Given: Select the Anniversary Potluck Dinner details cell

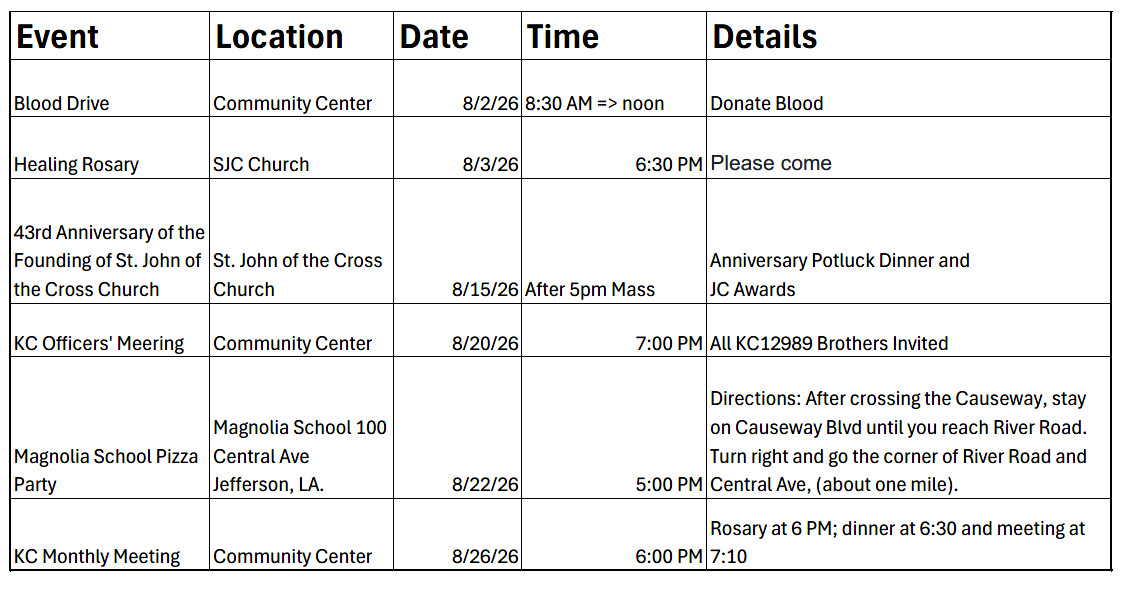Looking at the screenshot, I should (x=908, y=241).
